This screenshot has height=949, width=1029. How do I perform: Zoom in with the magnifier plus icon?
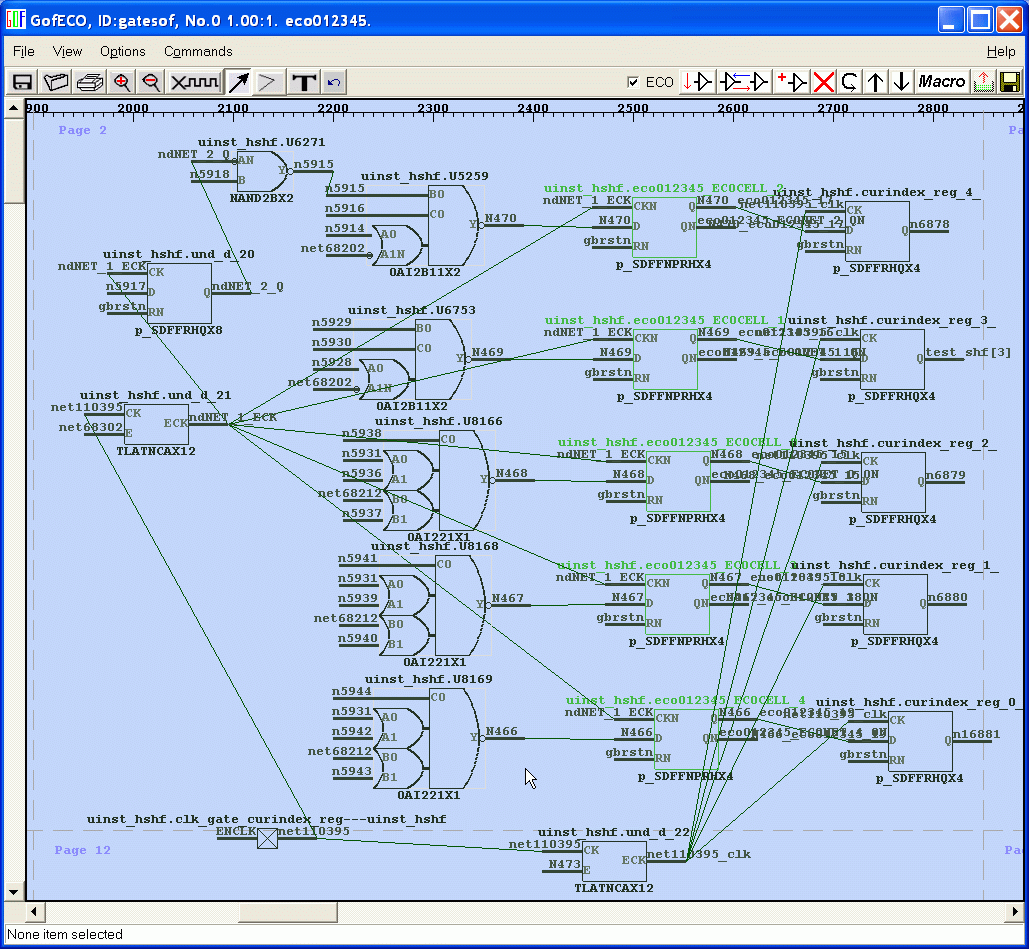122,82
